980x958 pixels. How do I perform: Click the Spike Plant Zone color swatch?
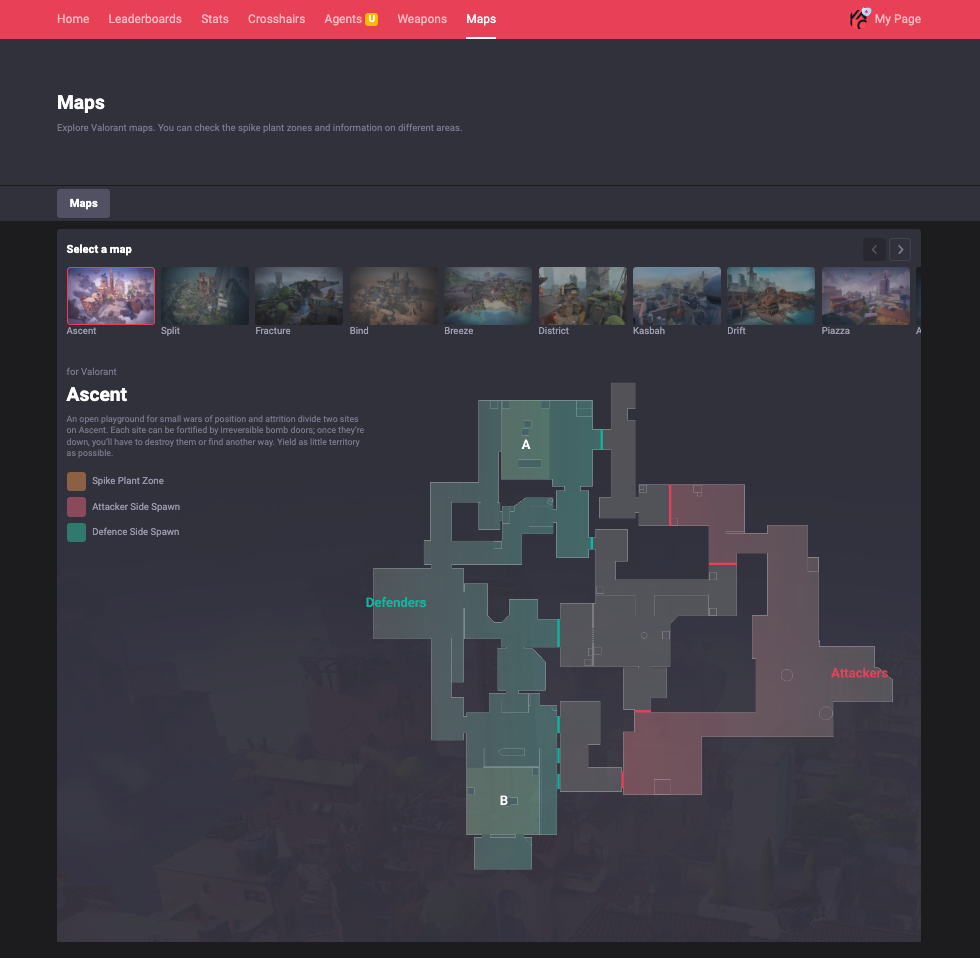click(x=76, y=481)
